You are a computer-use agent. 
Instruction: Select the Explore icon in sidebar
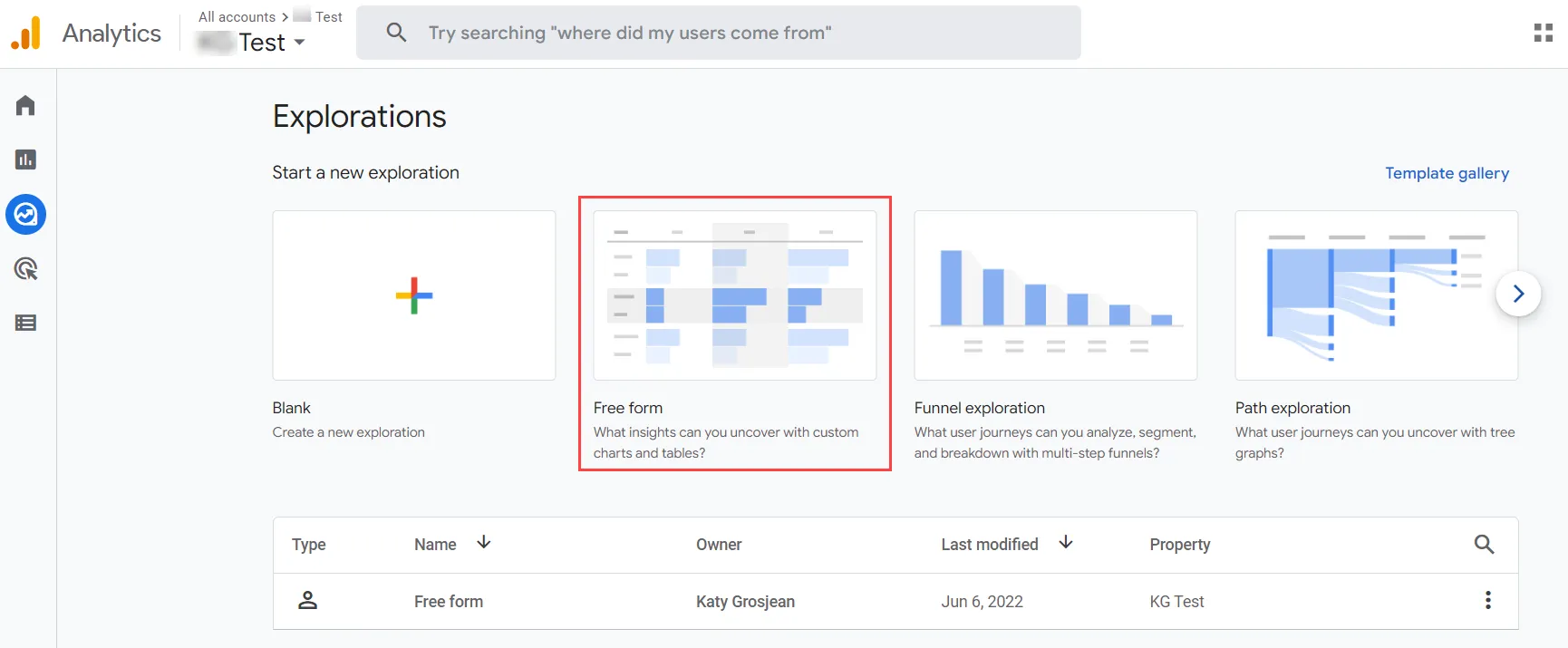click(x=25, y=215)
